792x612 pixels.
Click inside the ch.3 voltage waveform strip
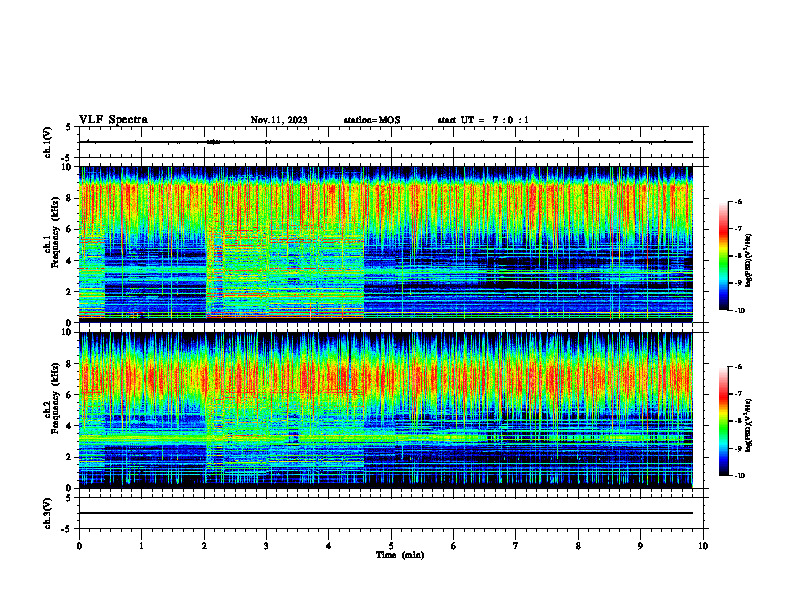click(x=391, y=513)
